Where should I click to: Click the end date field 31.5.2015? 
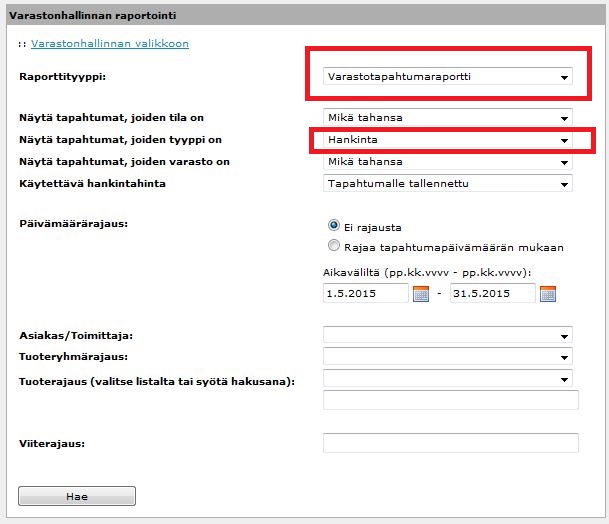click(x=492, y=294)
